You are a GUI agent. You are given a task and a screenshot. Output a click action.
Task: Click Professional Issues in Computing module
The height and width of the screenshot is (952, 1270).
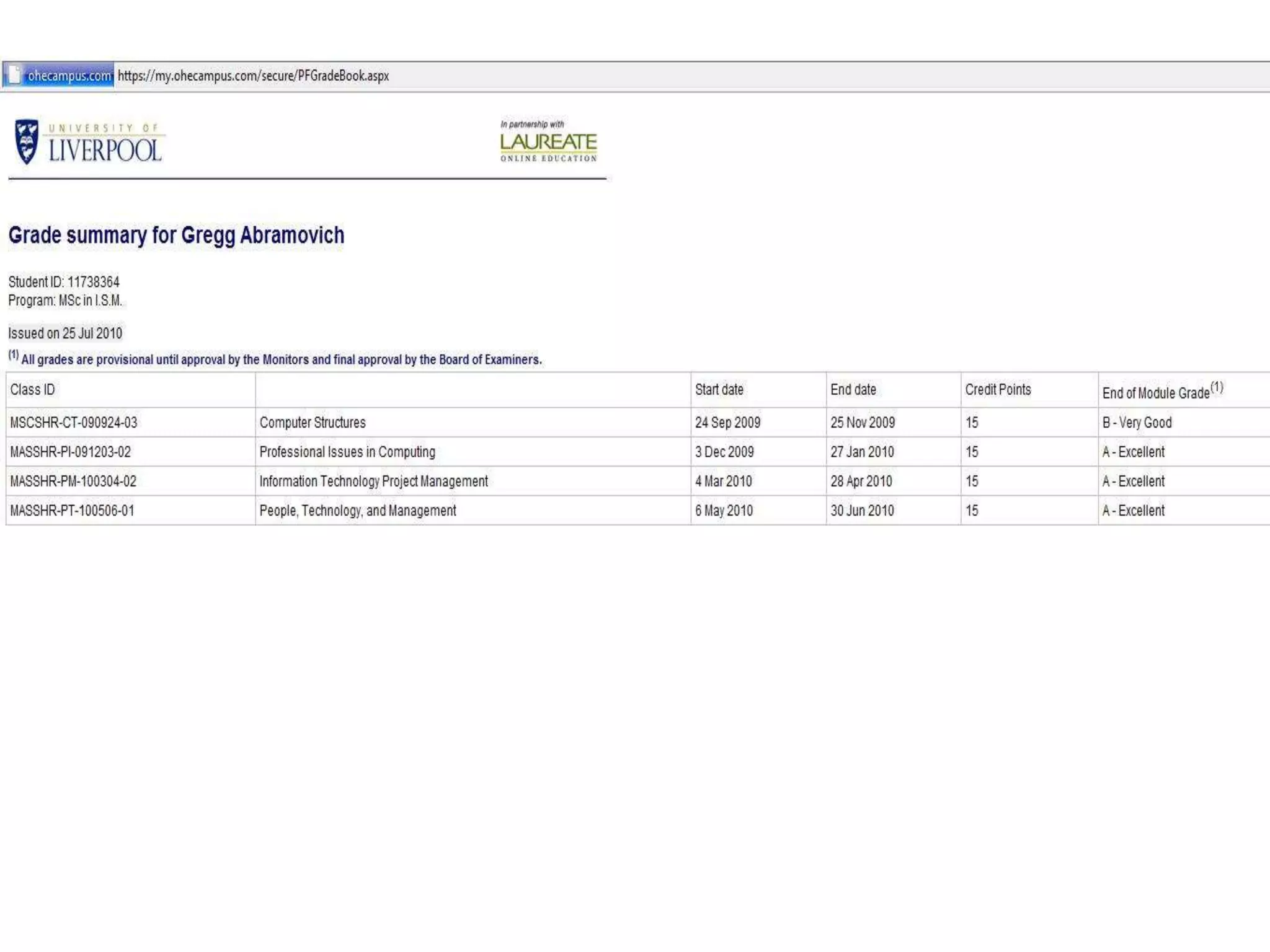coord(347,452)
